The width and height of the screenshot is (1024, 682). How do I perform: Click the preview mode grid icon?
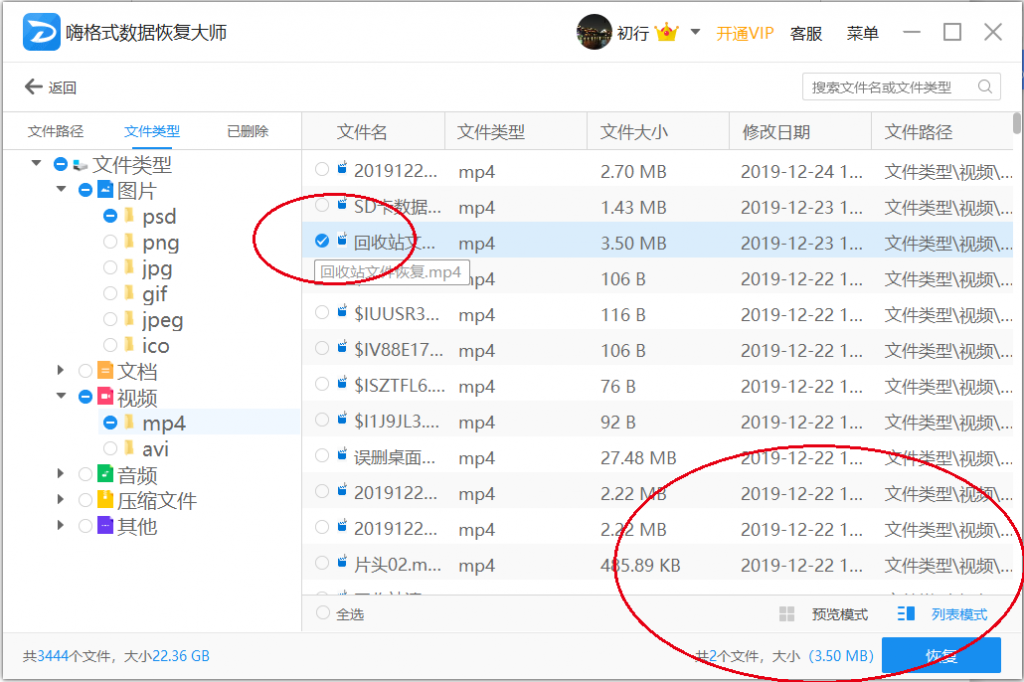click(x=787, y=614)
